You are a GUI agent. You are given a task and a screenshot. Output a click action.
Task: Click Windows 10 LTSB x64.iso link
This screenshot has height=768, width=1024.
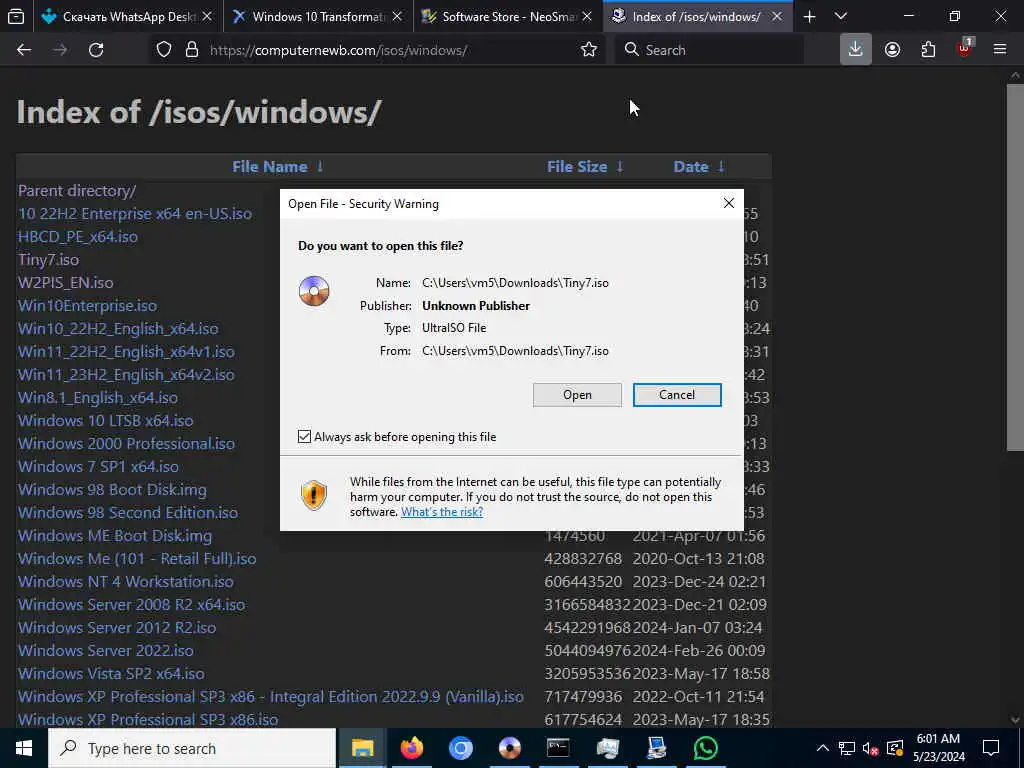[106, 420]
